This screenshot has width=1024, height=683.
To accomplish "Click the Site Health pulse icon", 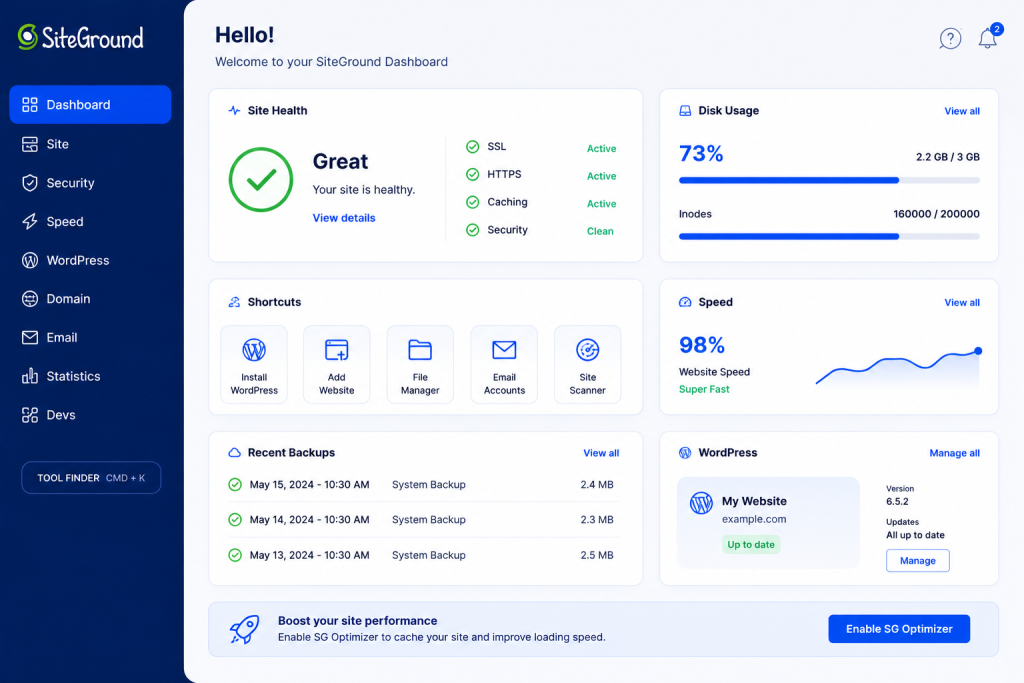I will coord(234,110).
